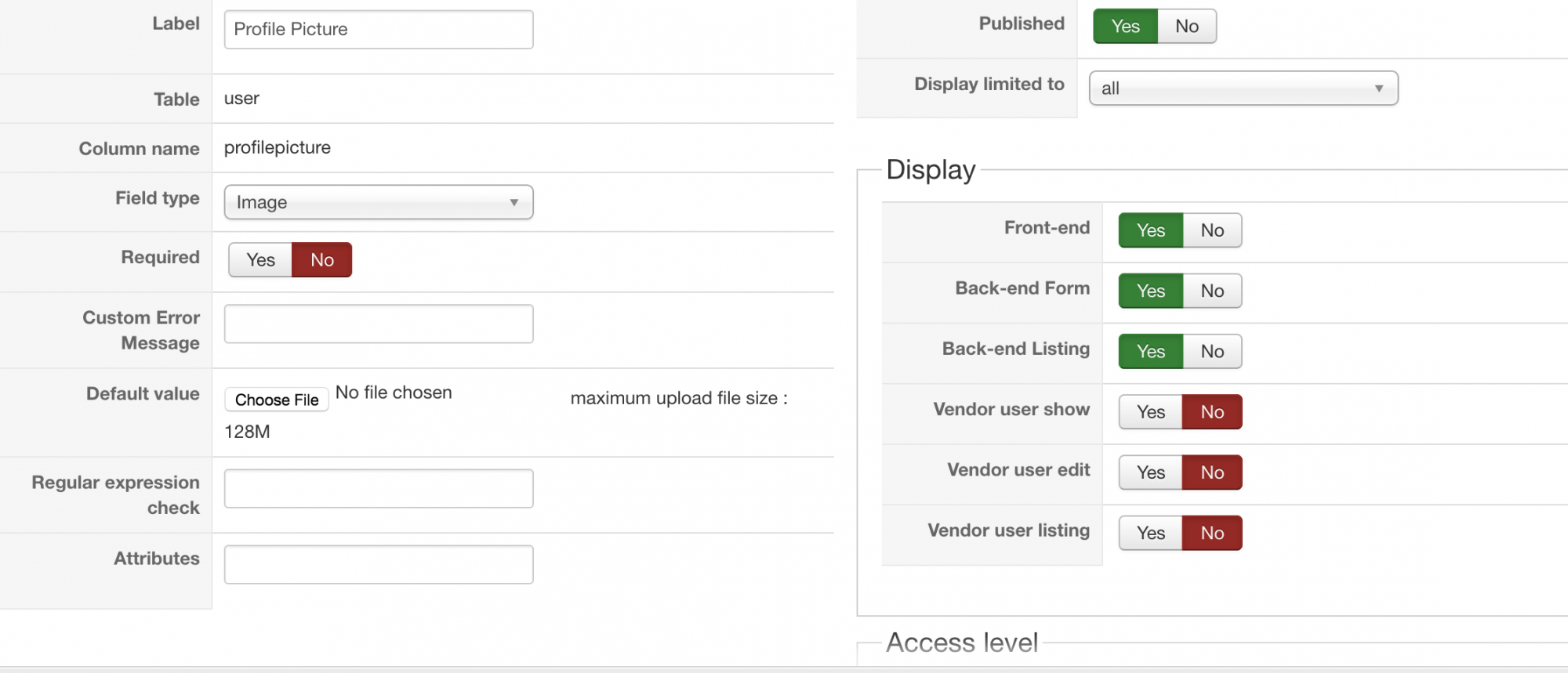Click the Field type dropdown arrow
1568x673 pixels.
click(514, 202)
